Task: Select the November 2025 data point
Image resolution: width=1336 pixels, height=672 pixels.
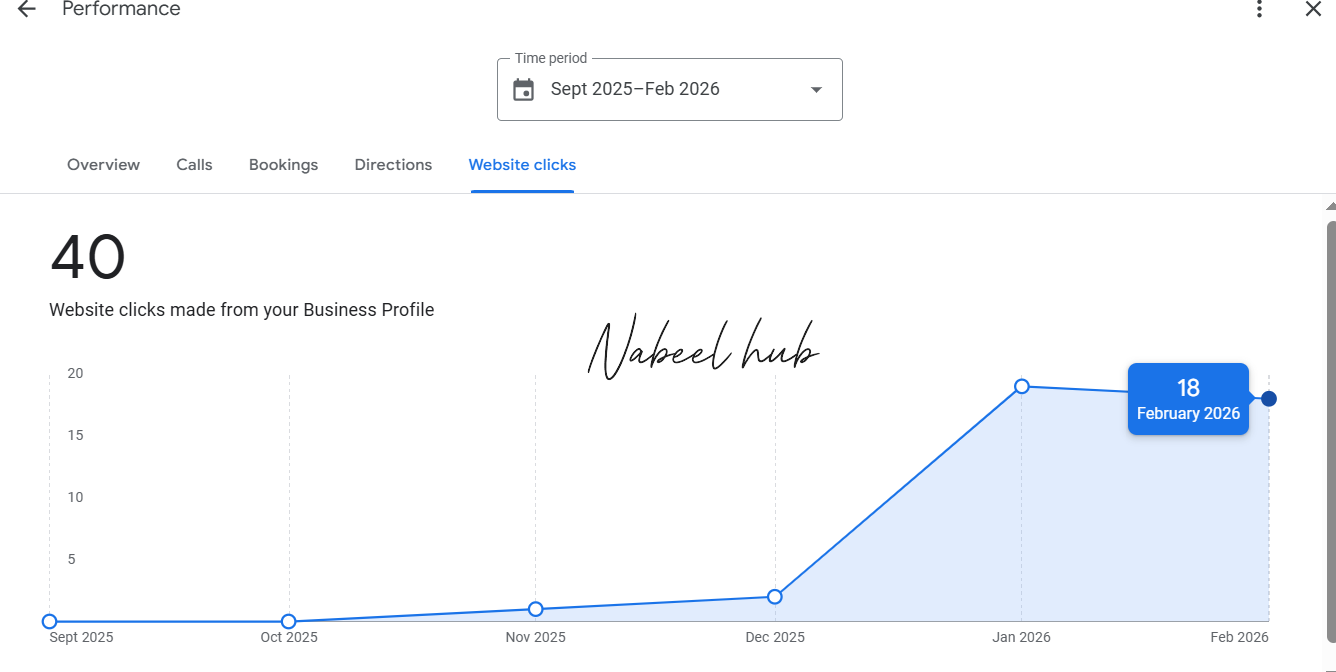Action: coord(536,608)
